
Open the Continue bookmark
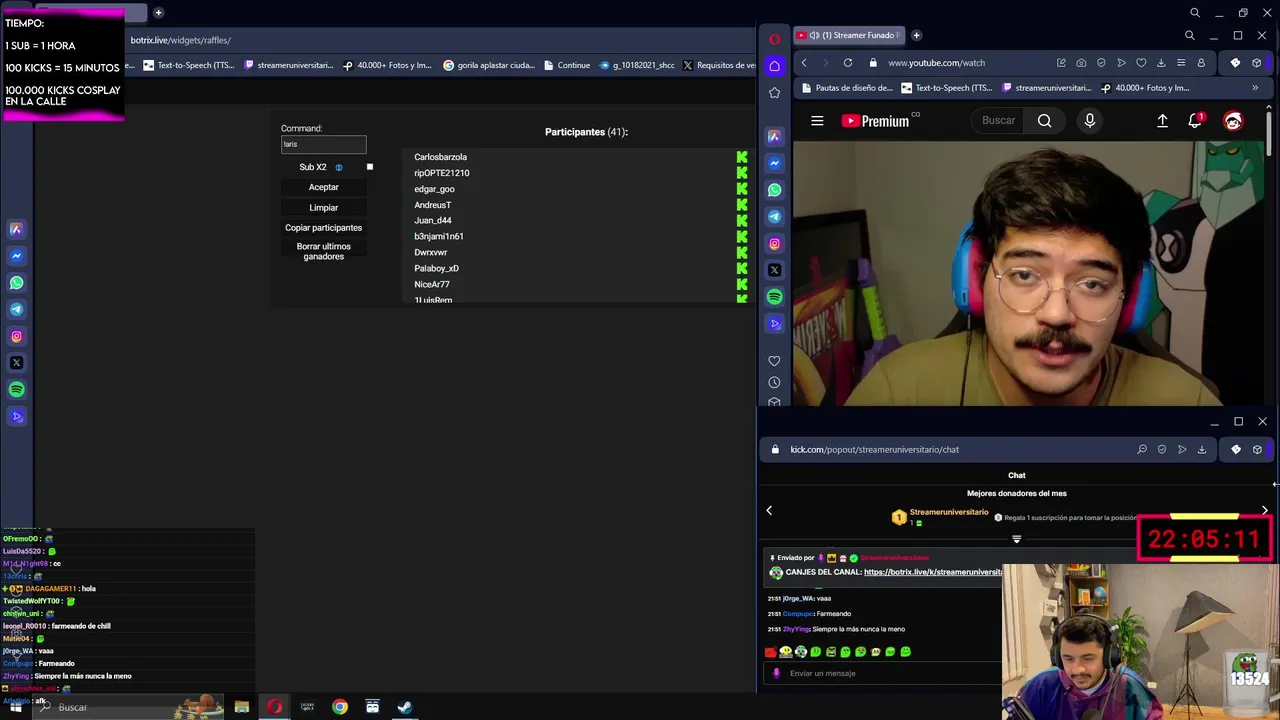[x=567, y=65]
